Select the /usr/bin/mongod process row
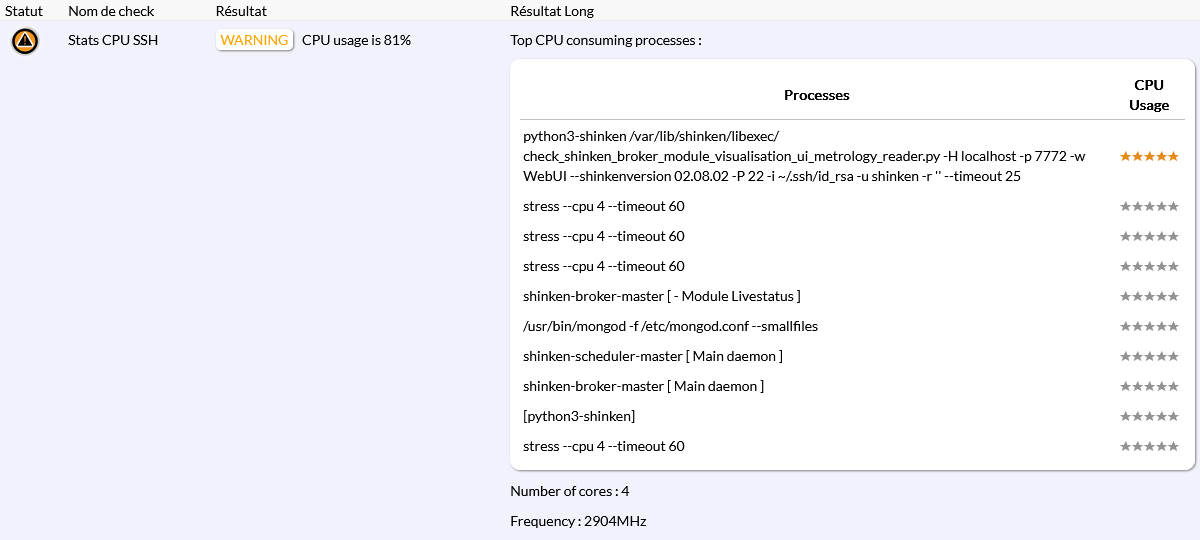Screen dimensions: 1200x540 coord(671,326)
